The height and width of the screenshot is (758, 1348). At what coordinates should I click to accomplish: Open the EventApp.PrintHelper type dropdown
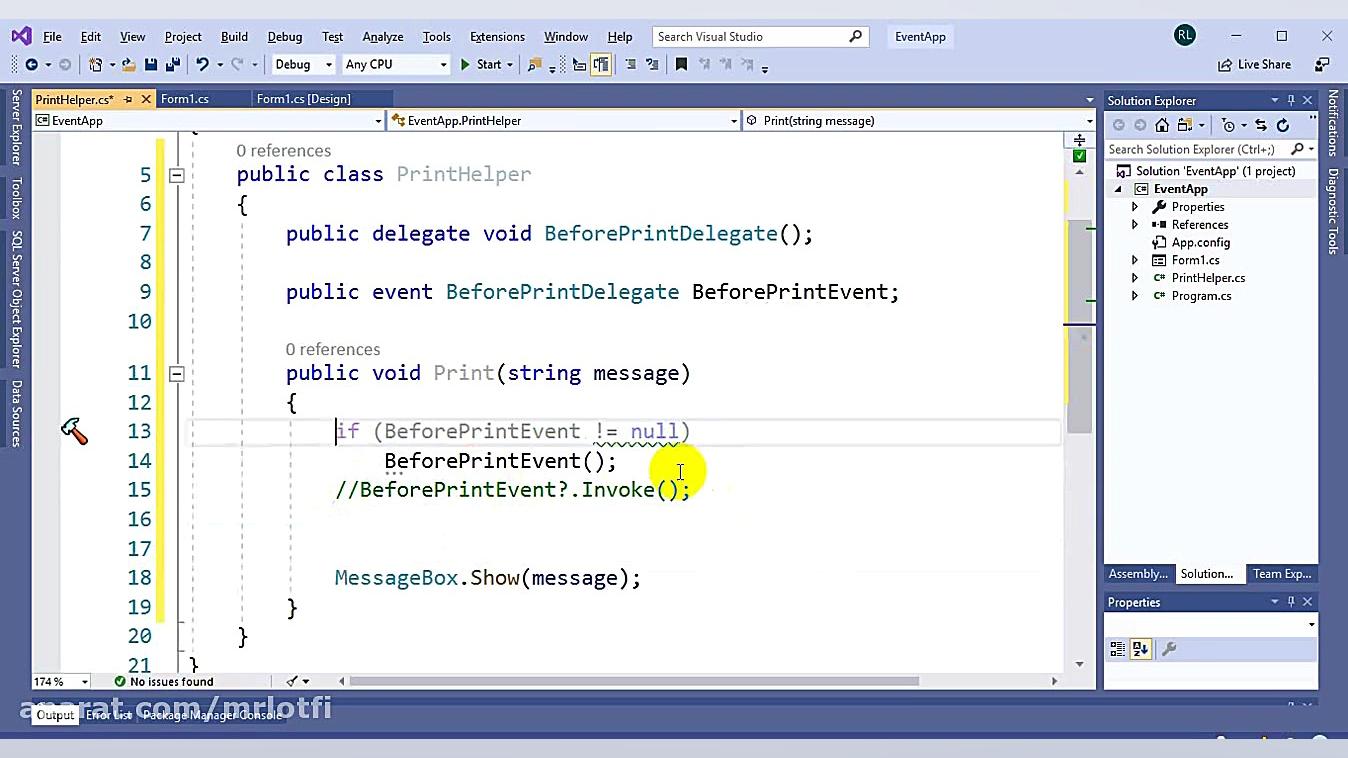(563, 120)
